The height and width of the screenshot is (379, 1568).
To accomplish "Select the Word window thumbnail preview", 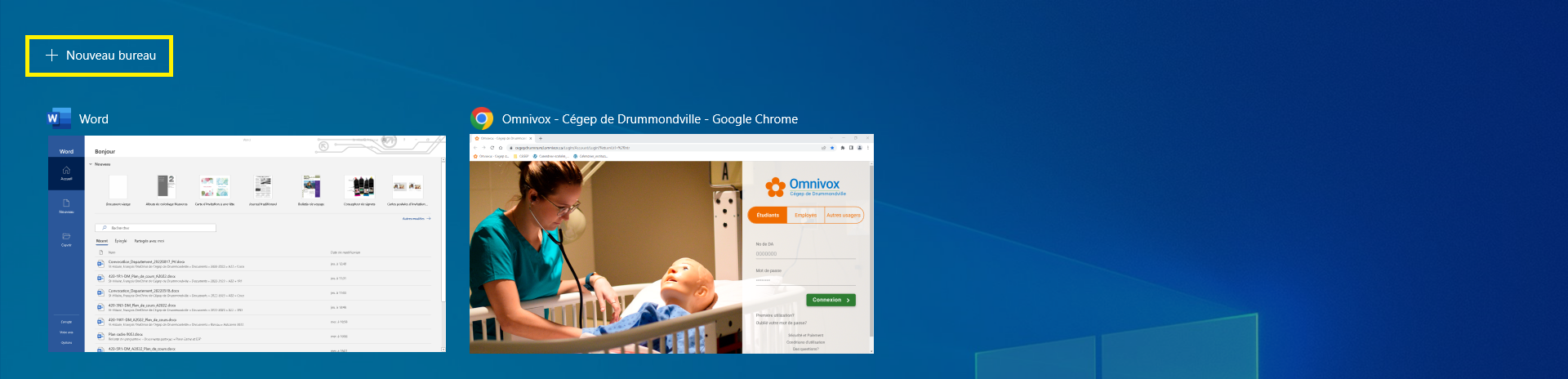I will click(x=247, y=243).
